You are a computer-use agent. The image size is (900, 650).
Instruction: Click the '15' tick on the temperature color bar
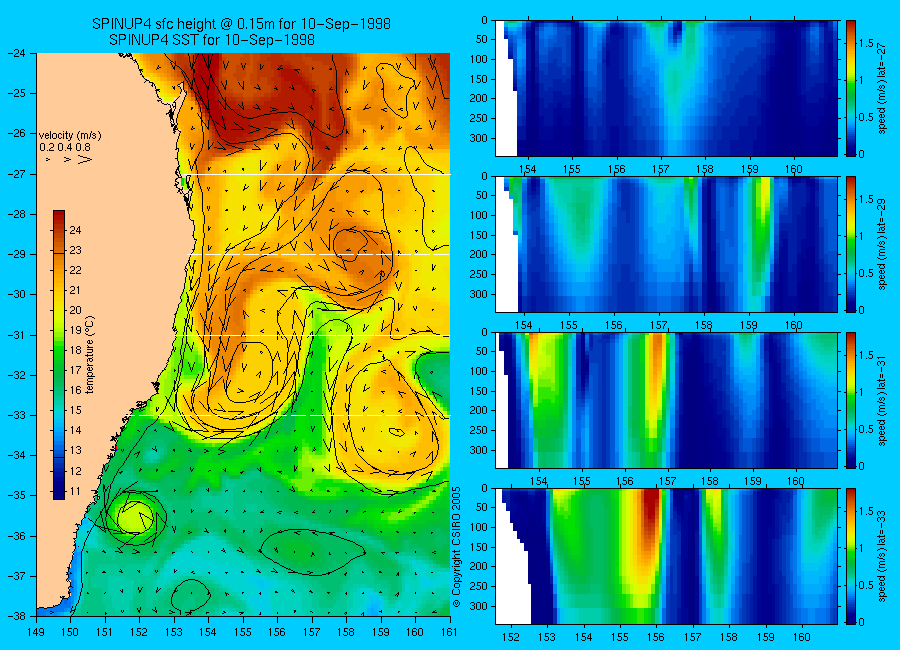click(x=75, y=411)
